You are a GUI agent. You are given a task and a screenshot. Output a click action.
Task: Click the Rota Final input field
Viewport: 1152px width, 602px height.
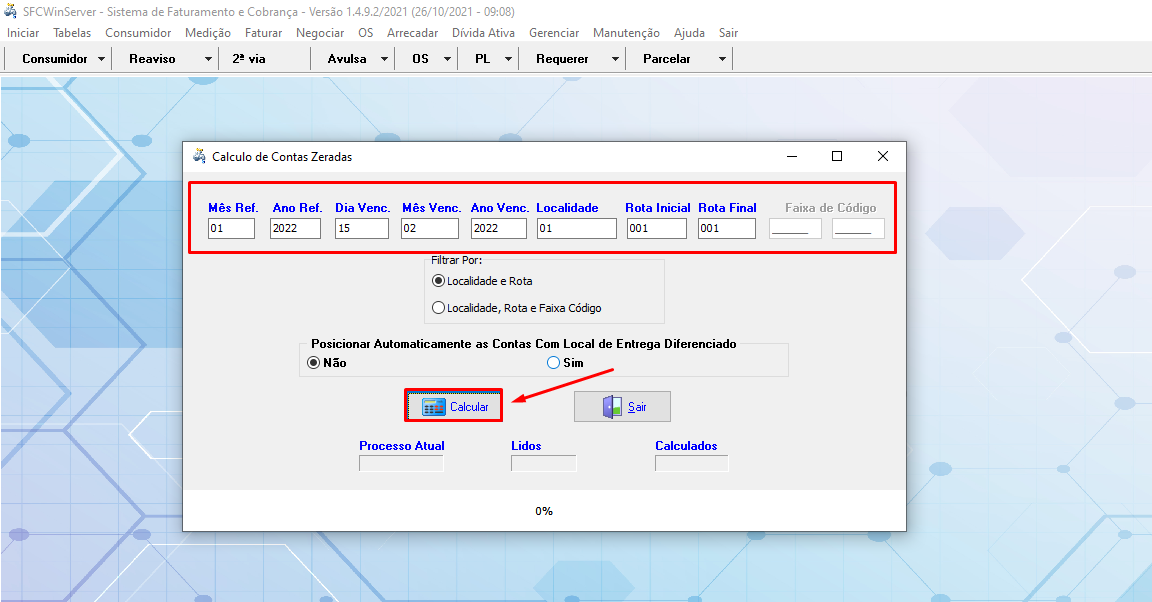tap(726, 229)
